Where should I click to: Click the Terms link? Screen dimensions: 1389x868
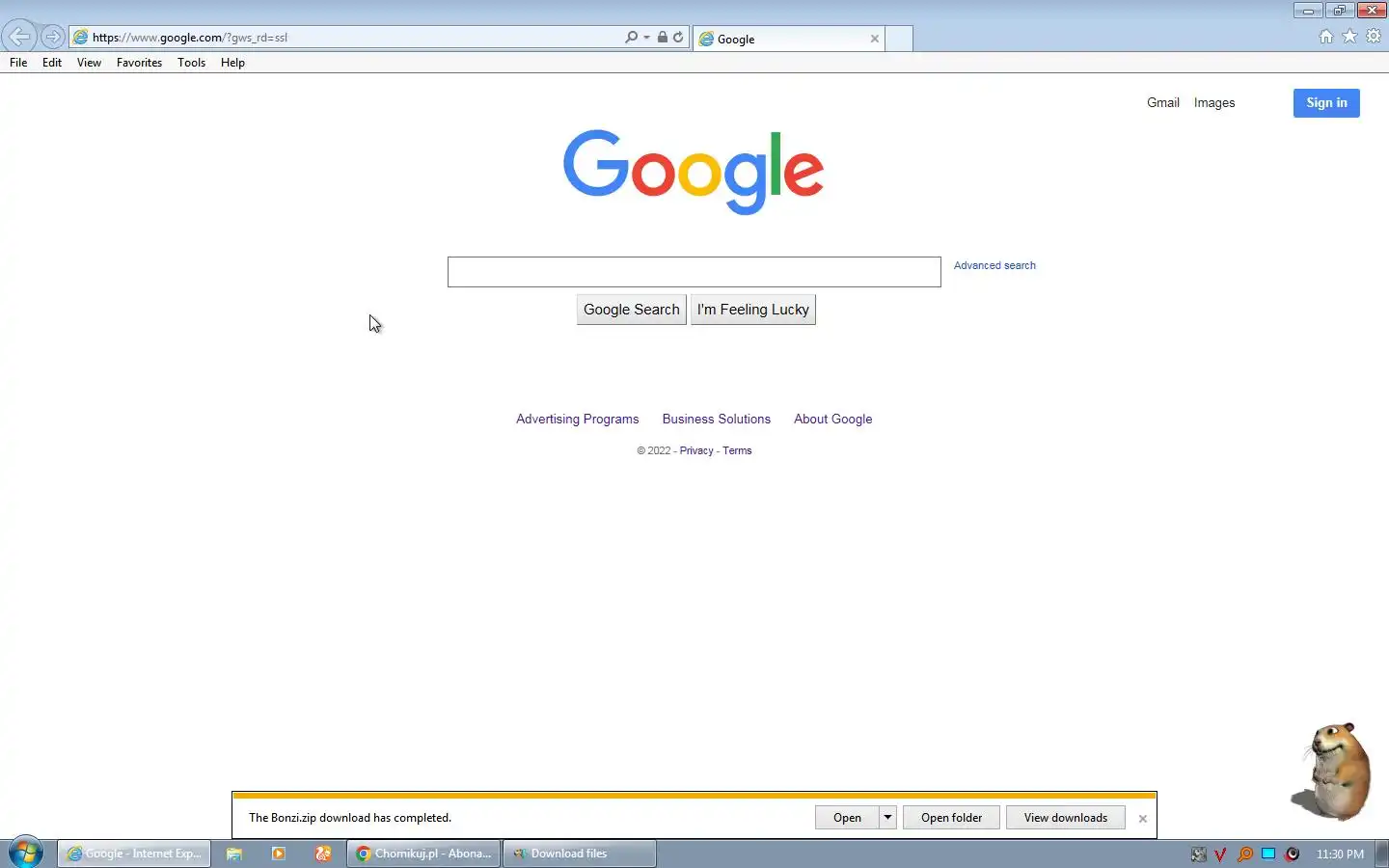point(737,450)
